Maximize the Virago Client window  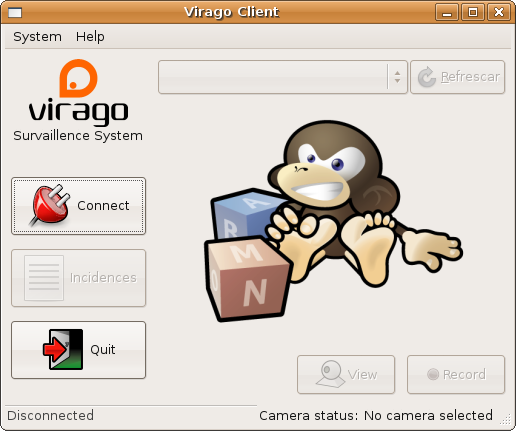point(473,13)
